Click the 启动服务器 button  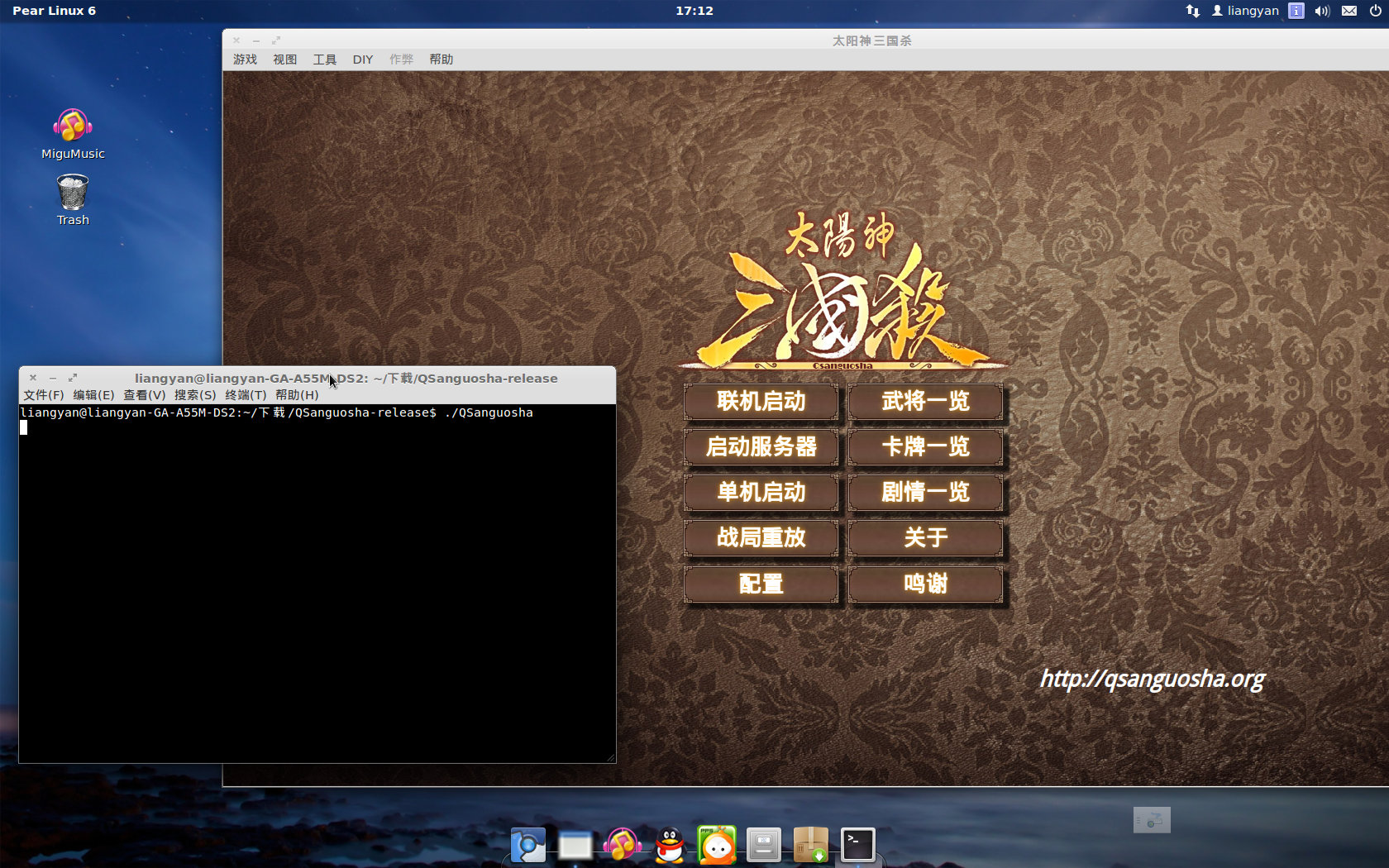761,447
